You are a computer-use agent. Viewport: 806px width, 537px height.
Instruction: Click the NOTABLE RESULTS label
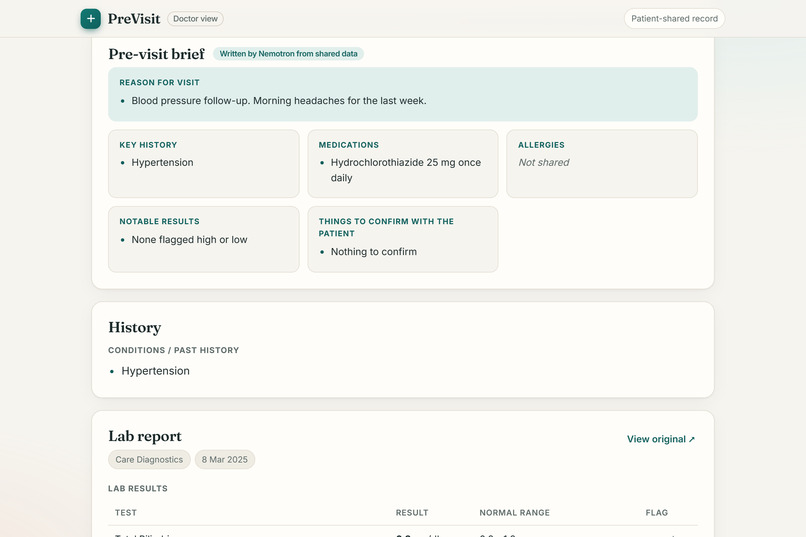coord(159,221)
